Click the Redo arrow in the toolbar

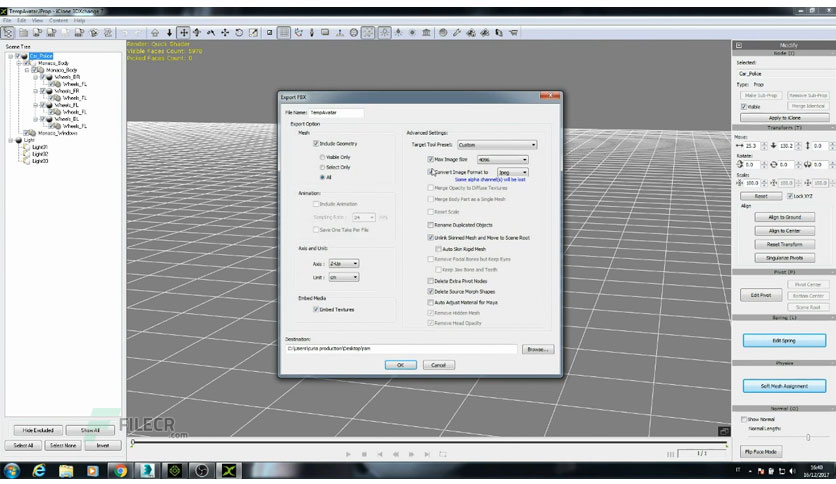point(138,33)
